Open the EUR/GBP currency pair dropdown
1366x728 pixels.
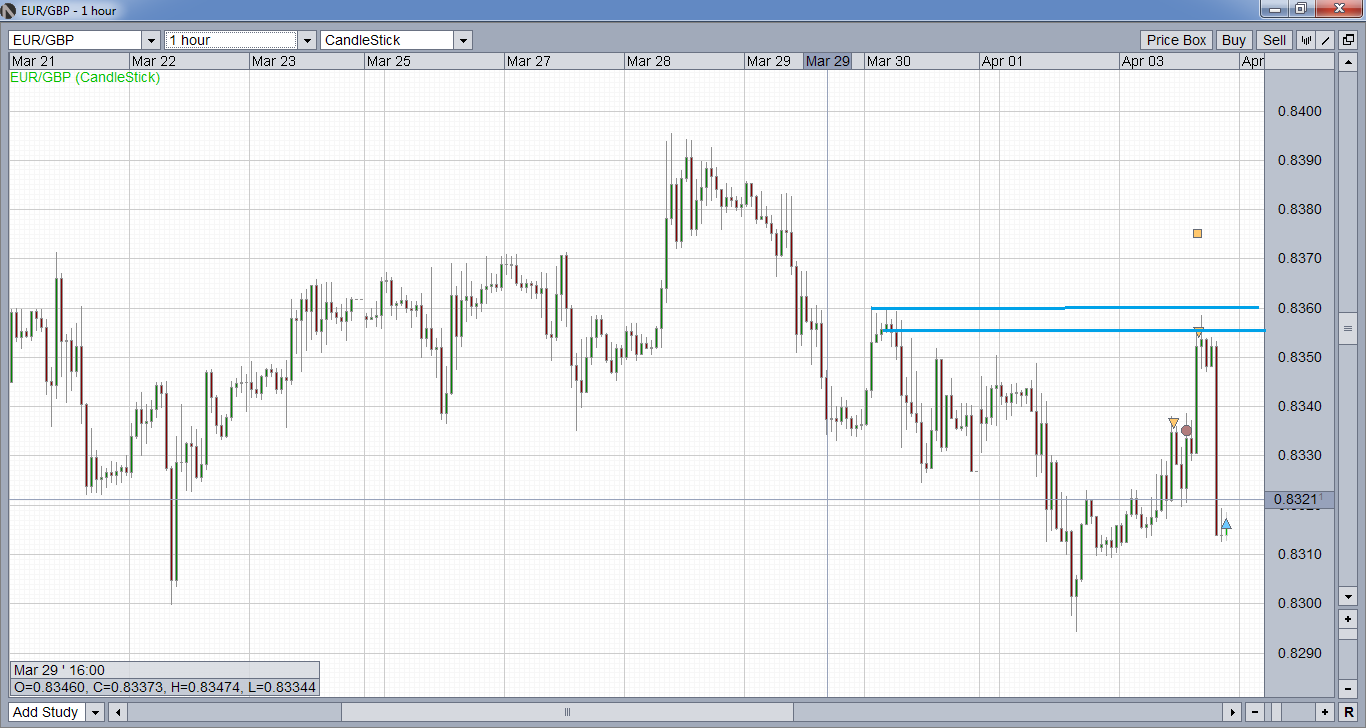coord(151,40)
